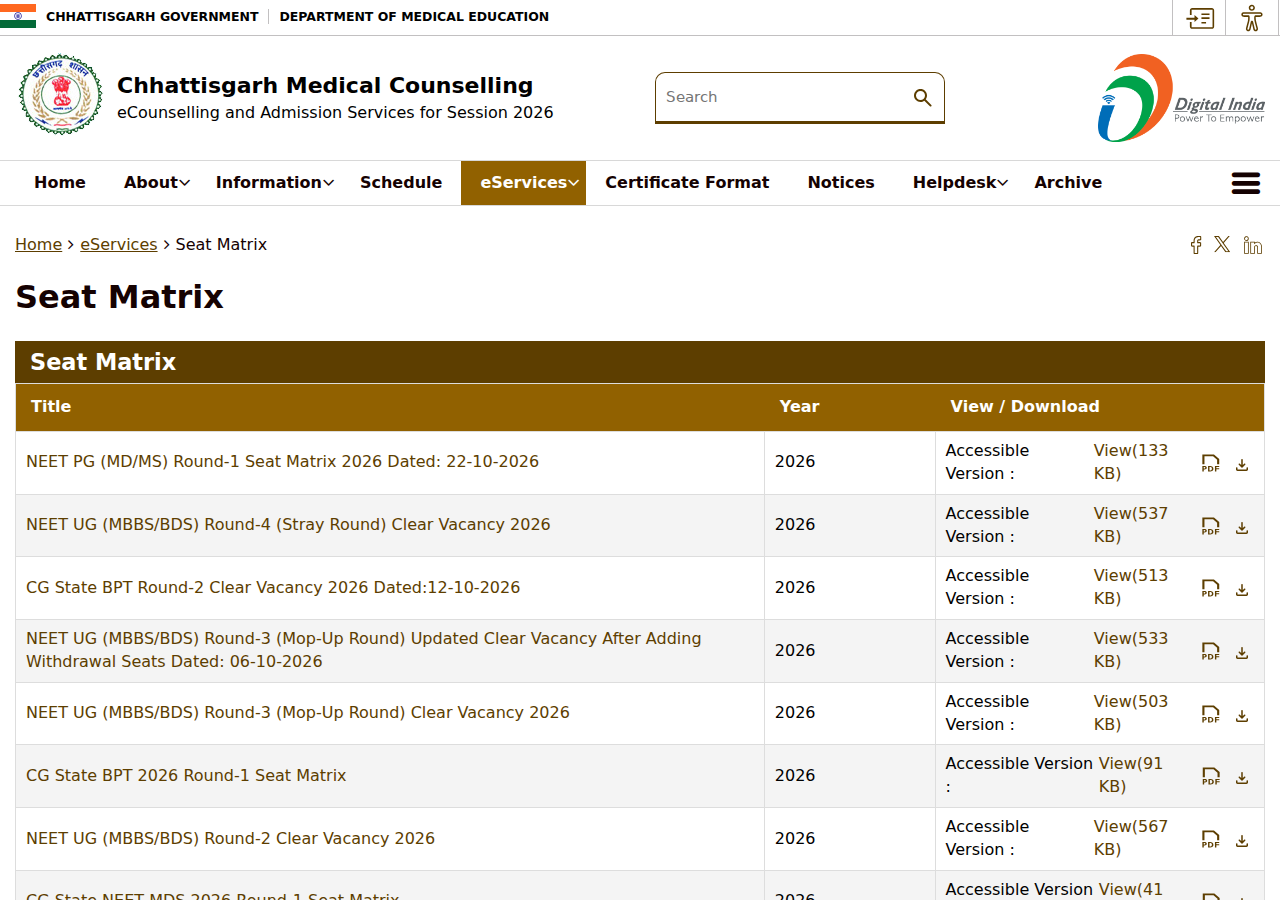Image resolution: width=1280 pixels, height=900 pixels.
Task: Click the Chhattisgarh Medical Counselling site title
Action: tap(325, 86)
